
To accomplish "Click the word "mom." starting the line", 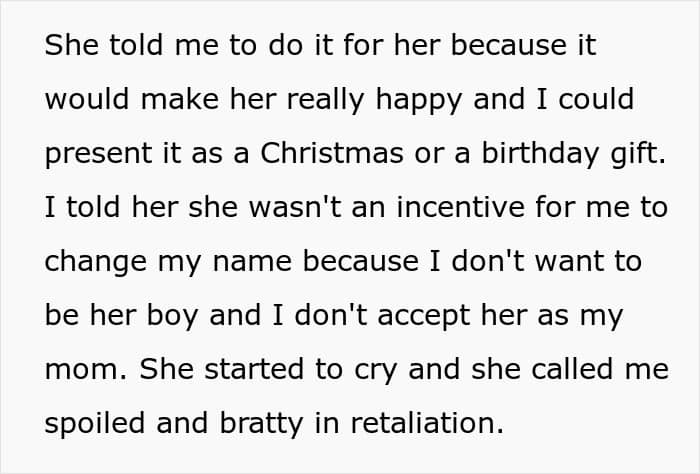I will coord(86,371).
